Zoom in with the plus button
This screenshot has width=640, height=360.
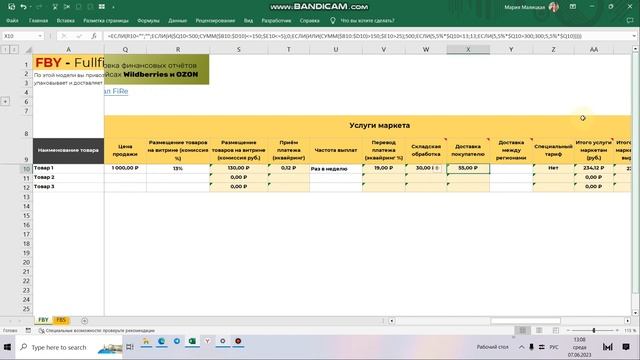coord(617,330)
